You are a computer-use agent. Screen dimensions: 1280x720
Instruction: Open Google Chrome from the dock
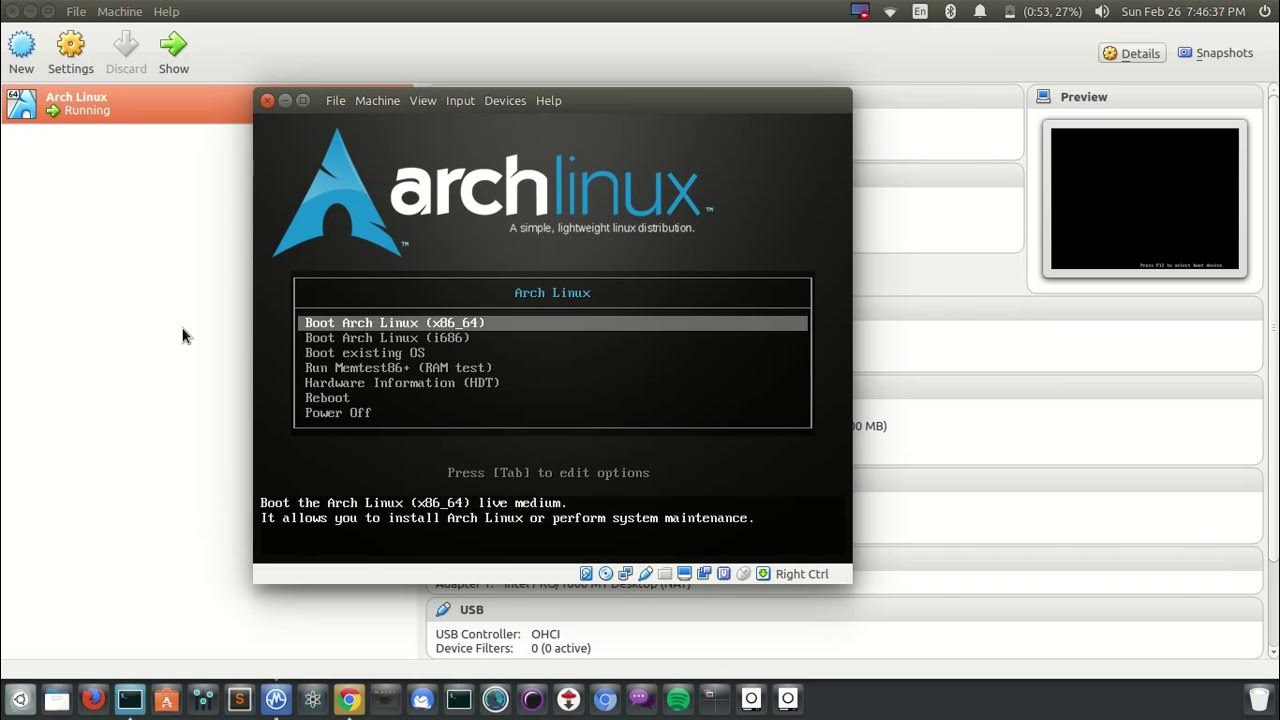click(349, 699)
